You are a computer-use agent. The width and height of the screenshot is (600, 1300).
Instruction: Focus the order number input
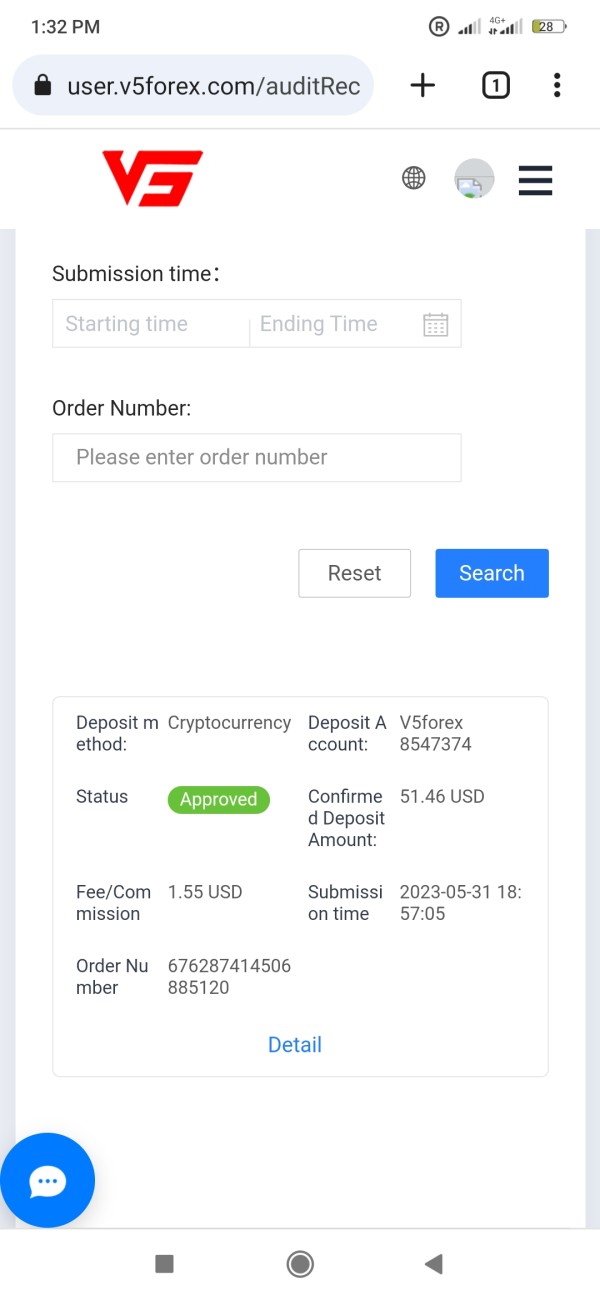coord(256,457)
